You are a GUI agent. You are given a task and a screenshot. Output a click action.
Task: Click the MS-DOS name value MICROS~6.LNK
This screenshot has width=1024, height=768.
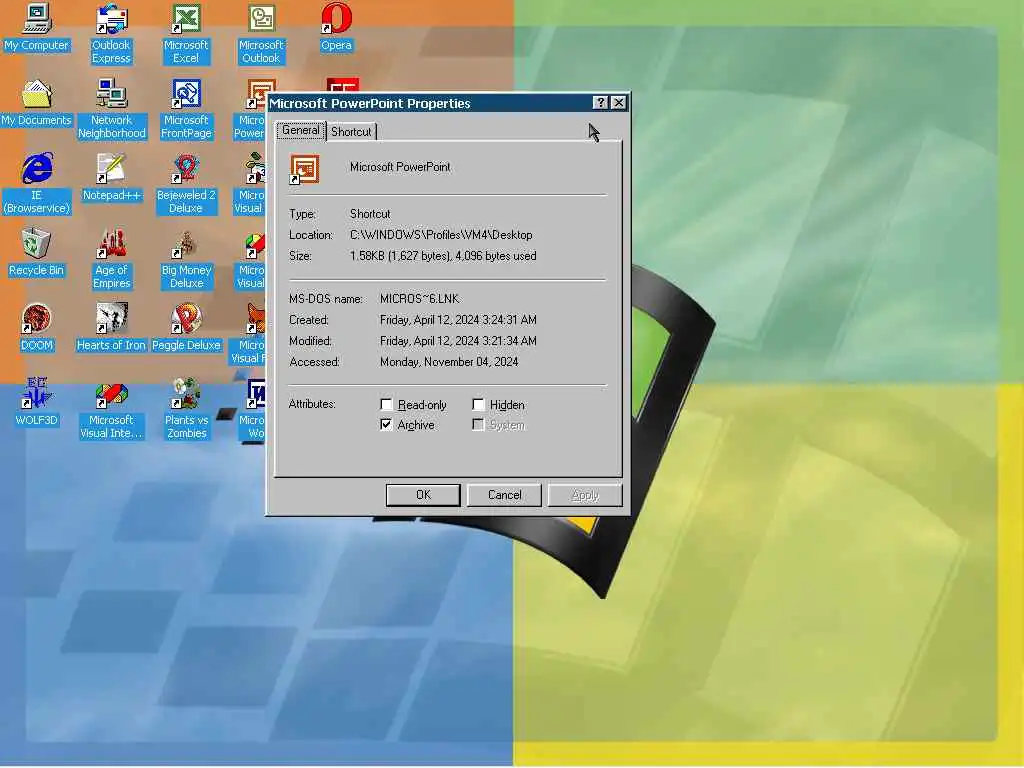pyautogui.click(x=419, y=299)
